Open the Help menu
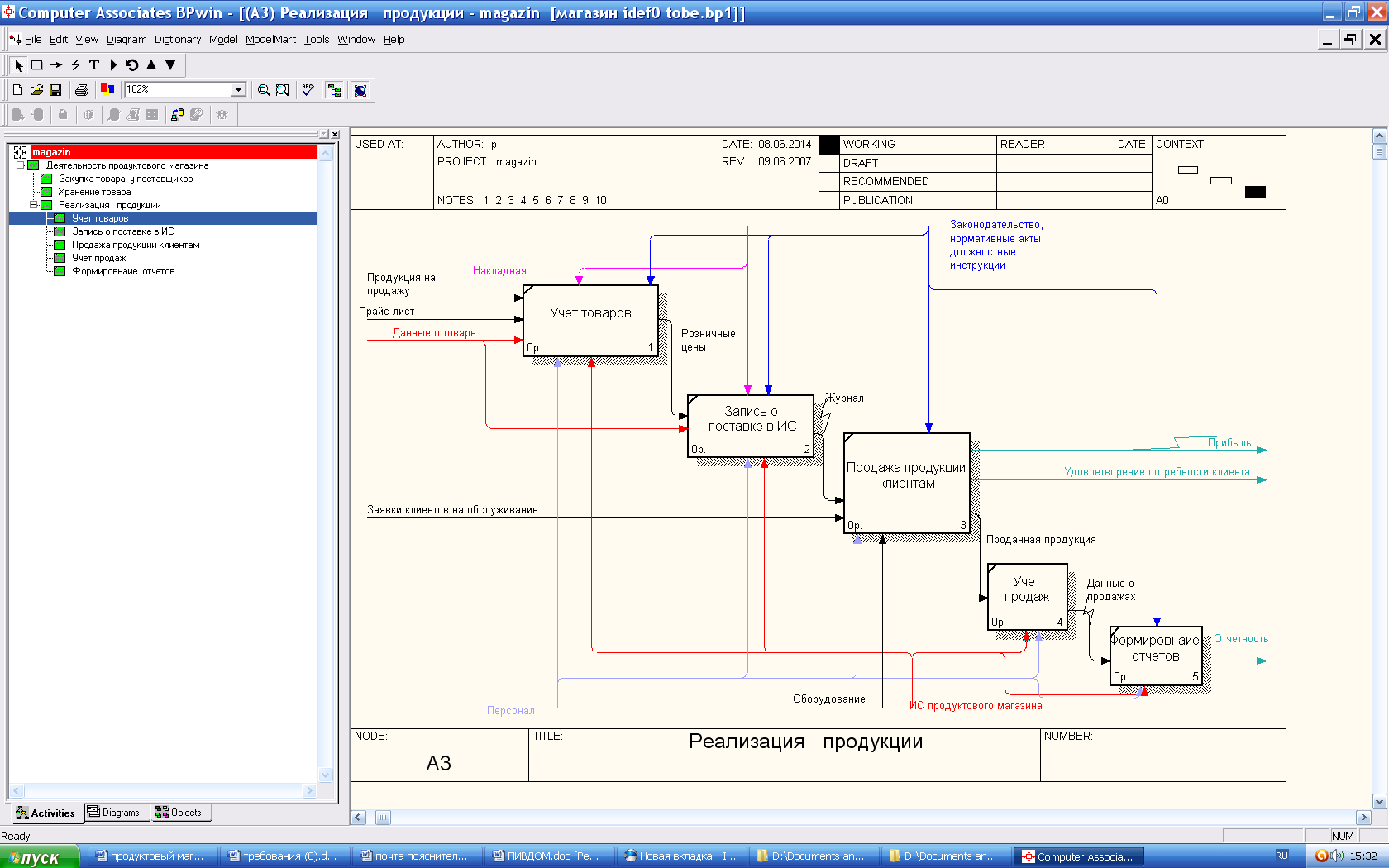The width and height of the screenshot is (1389, 868). pos(394,39)
